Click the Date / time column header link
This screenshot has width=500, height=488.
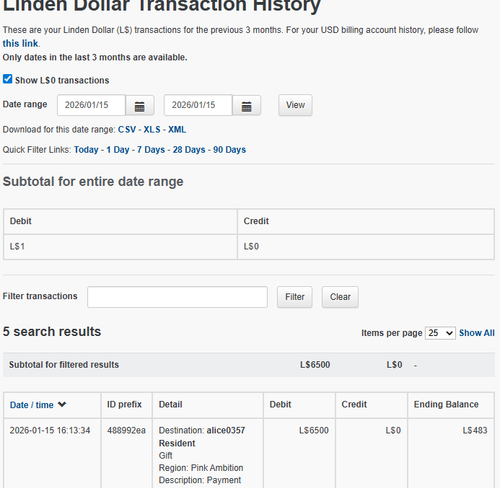pos(32,405)
